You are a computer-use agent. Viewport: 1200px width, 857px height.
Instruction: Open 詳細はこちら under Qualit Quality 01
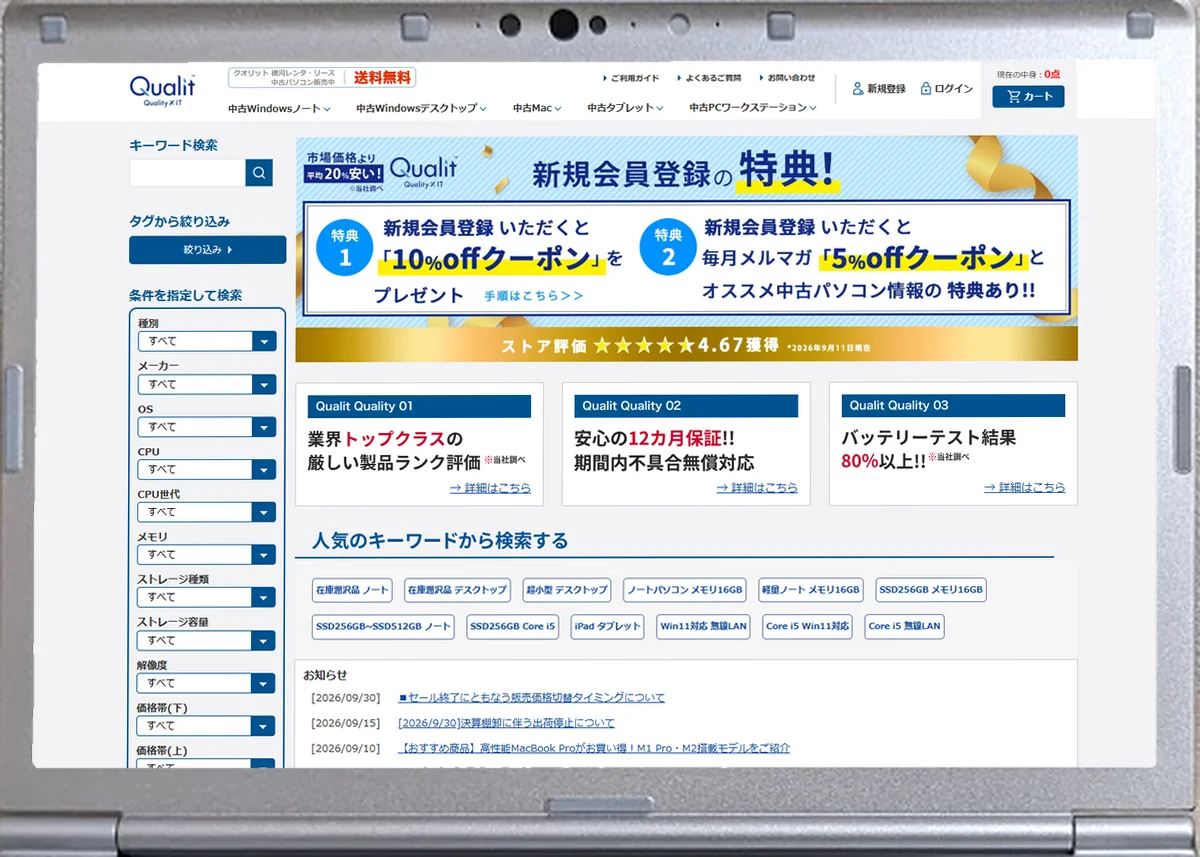coord(490,488)
